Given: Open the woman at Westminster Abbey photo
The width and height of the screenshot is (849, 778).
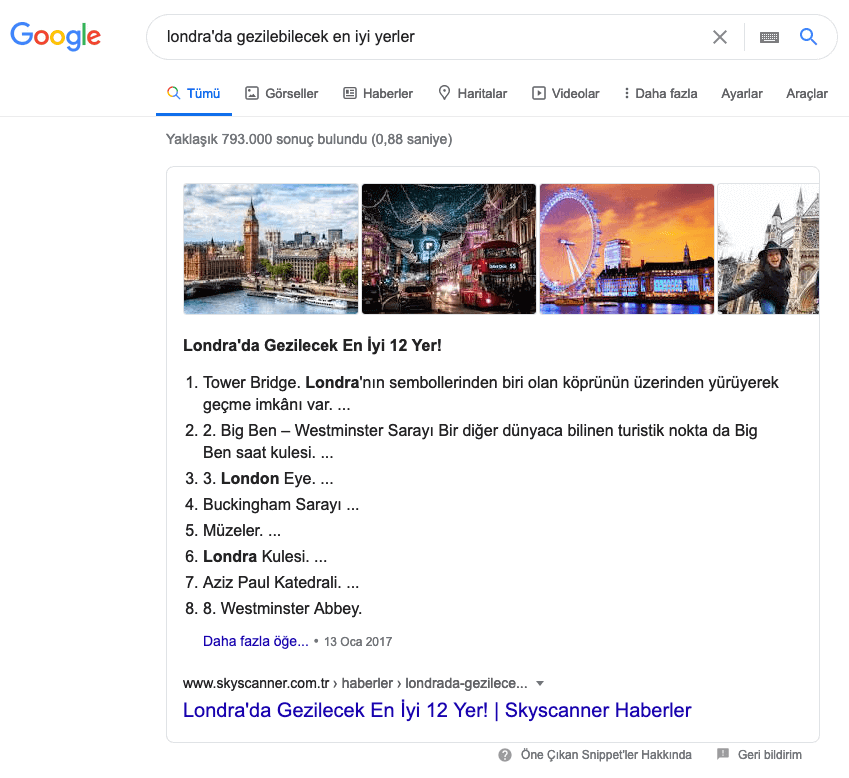Looking at the screenshot, I should click(x=768, y=249).
